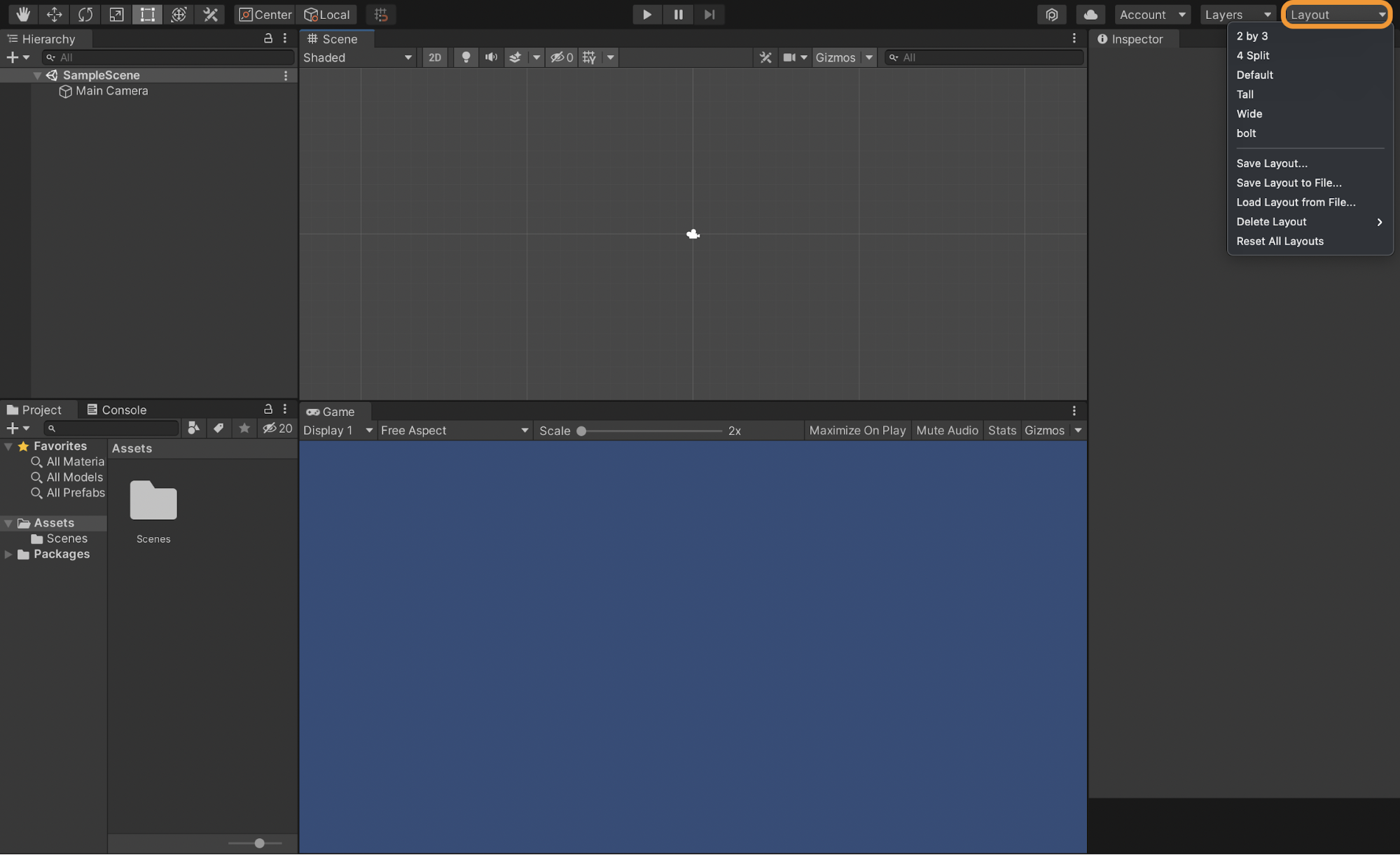Image resolution: width=1400 pixels, height=855 pixels.
Task: Switch to the Console tab
Action: (x=116, y=410)
